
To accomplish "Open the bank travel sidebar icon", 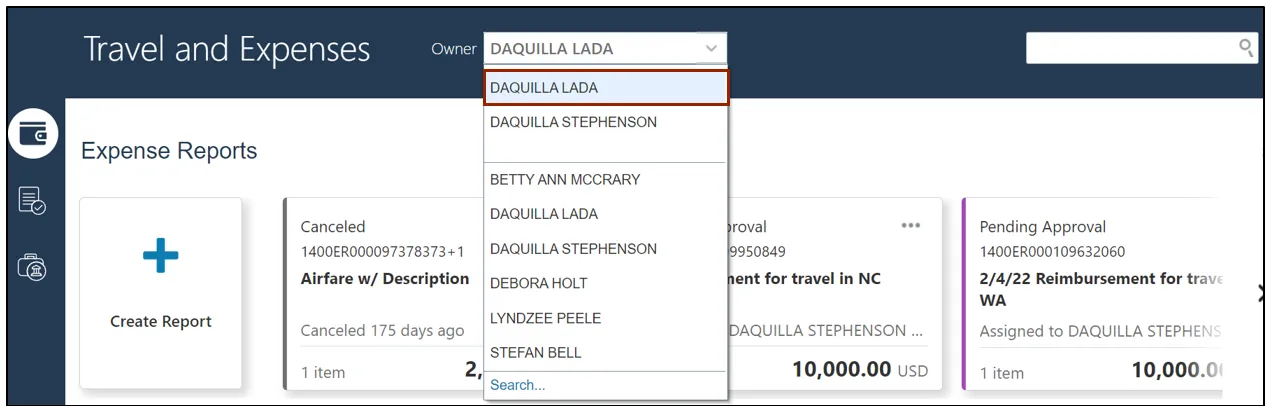I will pos(32,267).
